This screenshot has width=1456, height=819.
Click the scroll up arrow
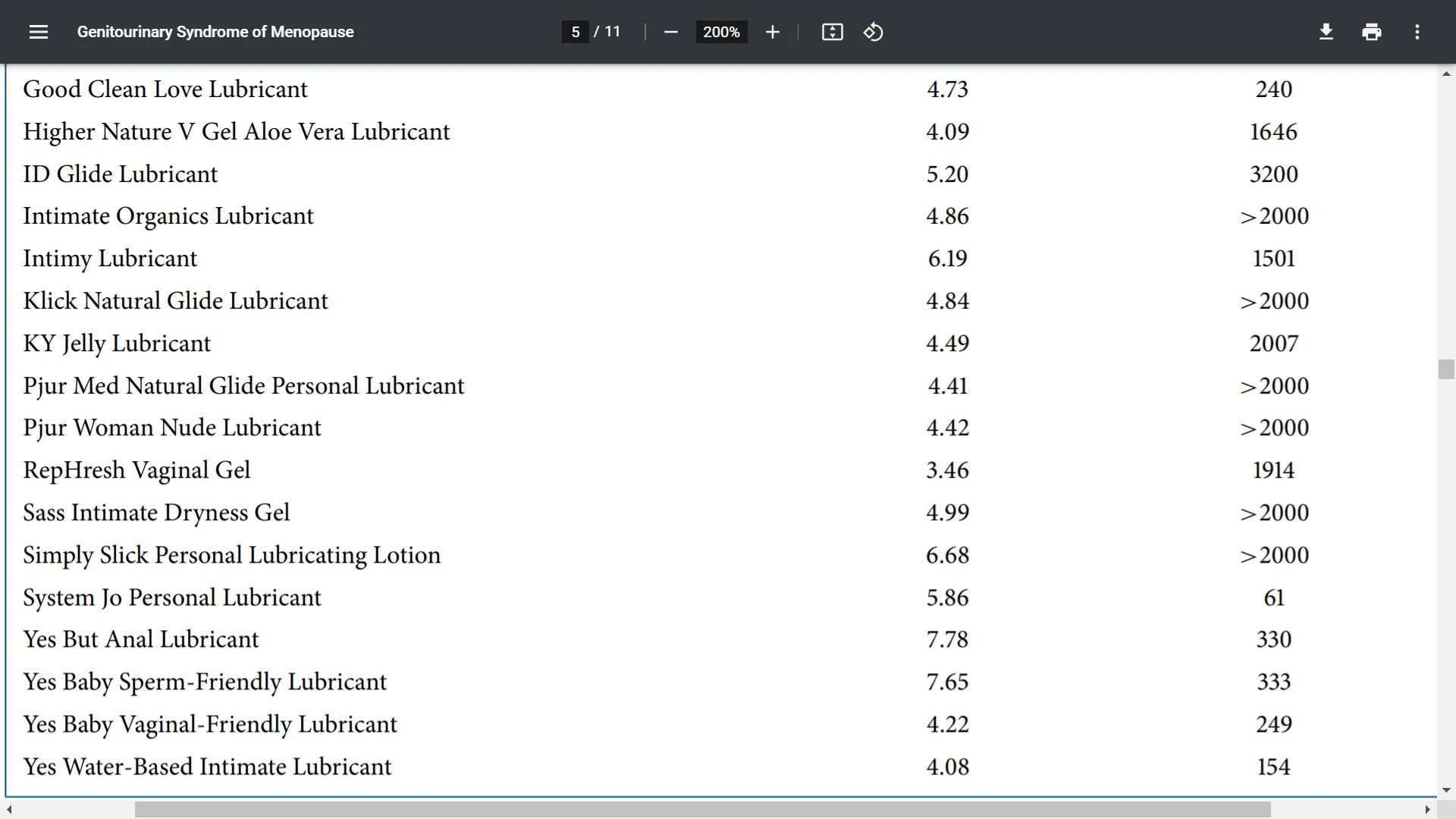(x=1446, y=74)
